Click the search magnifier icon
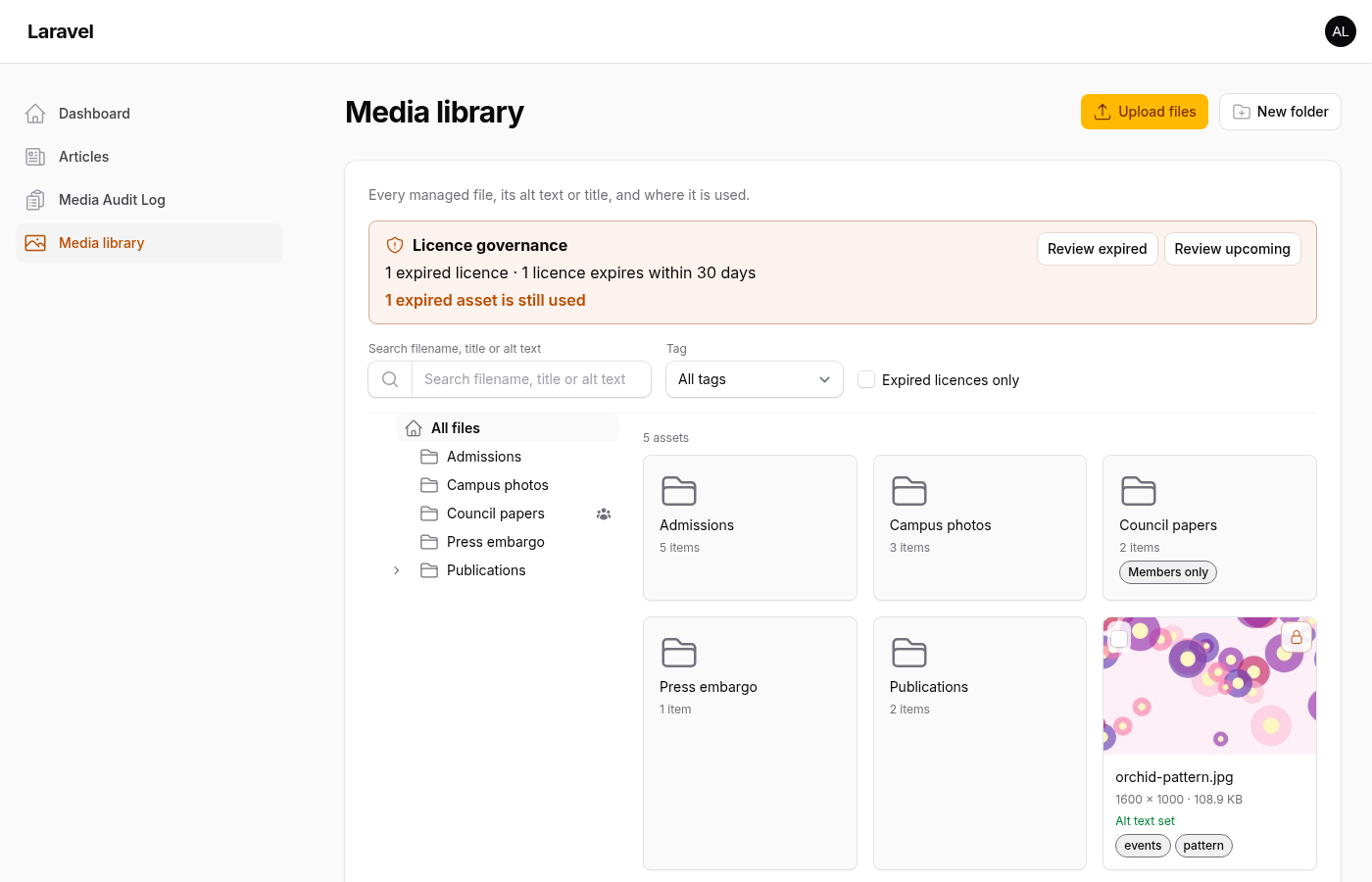1372x882 pixels. tap(390, 379)
